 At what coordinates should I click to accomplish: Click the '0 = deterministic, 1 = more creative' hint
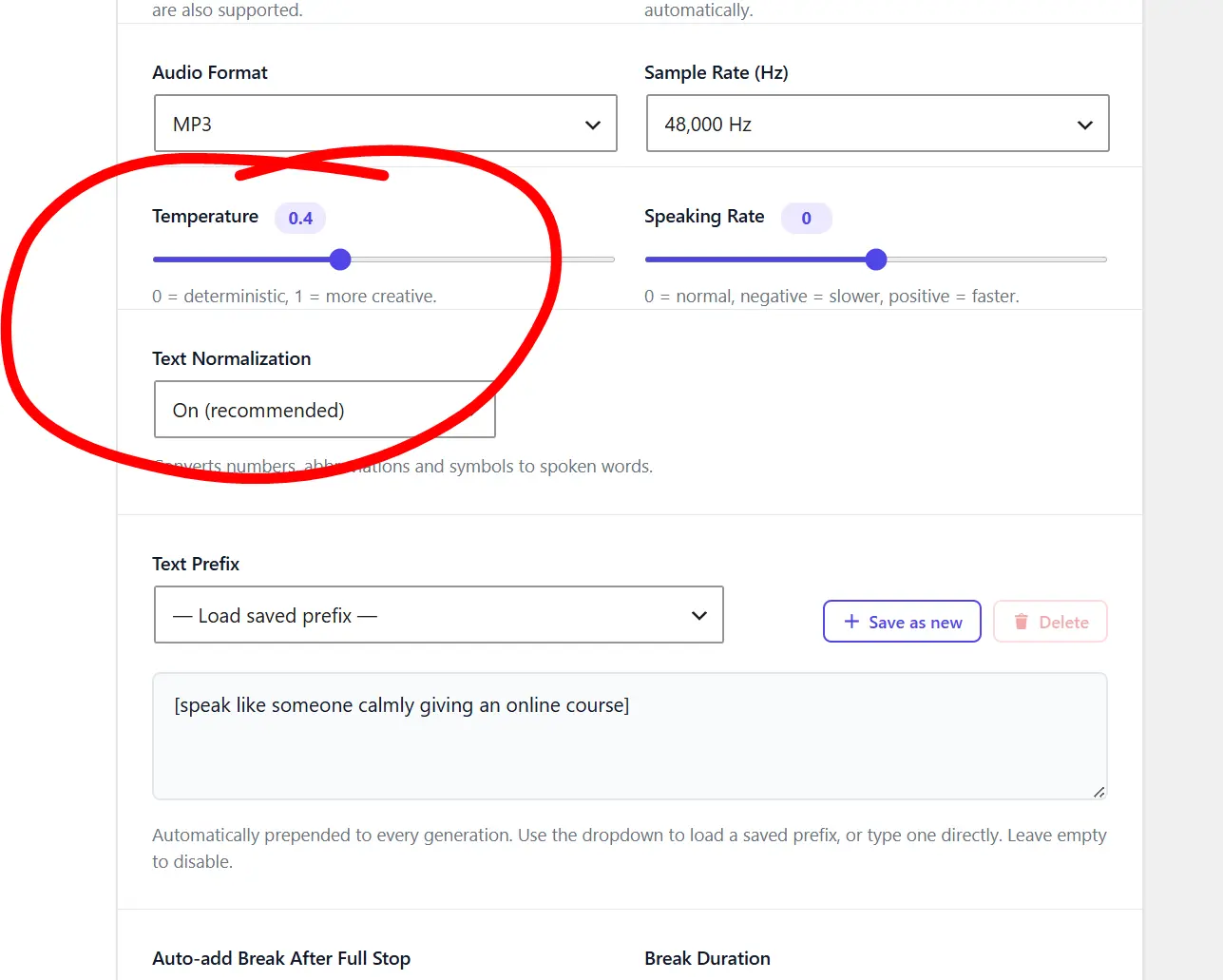(x=295, y=296)
